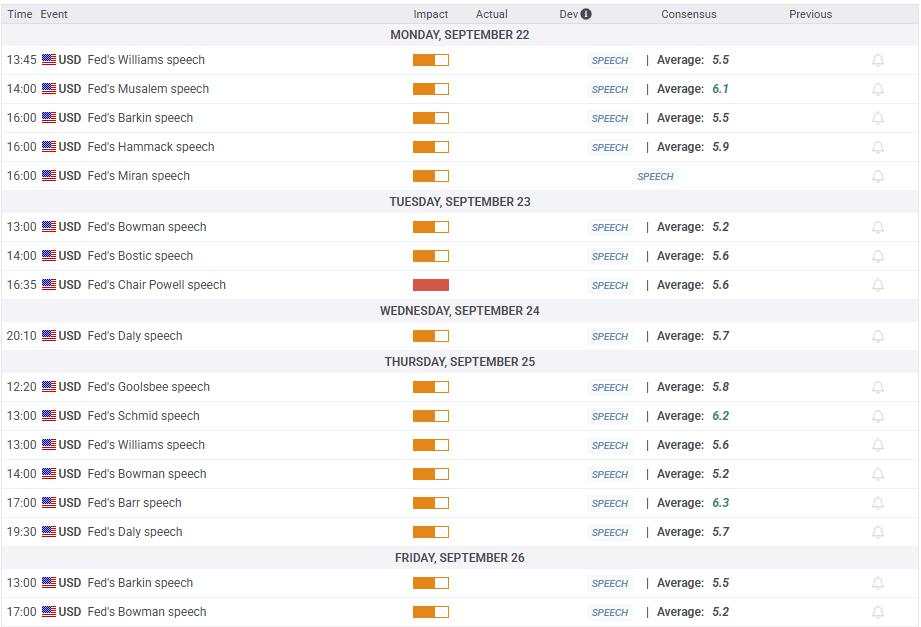The height and width of the screenshot is (627, 921).
Task: Open the SPEECH link for Fed's Miran speech
Action: tap(655, 176)
